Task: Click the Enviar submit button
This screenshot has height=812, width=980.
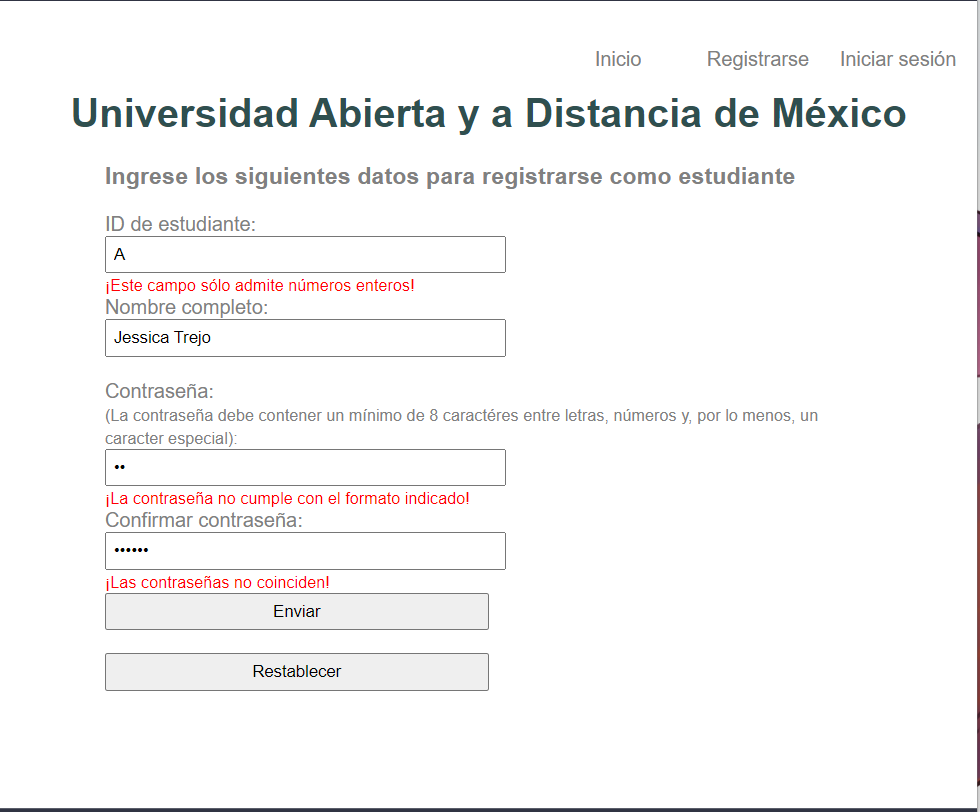Action: coord(296,611)
